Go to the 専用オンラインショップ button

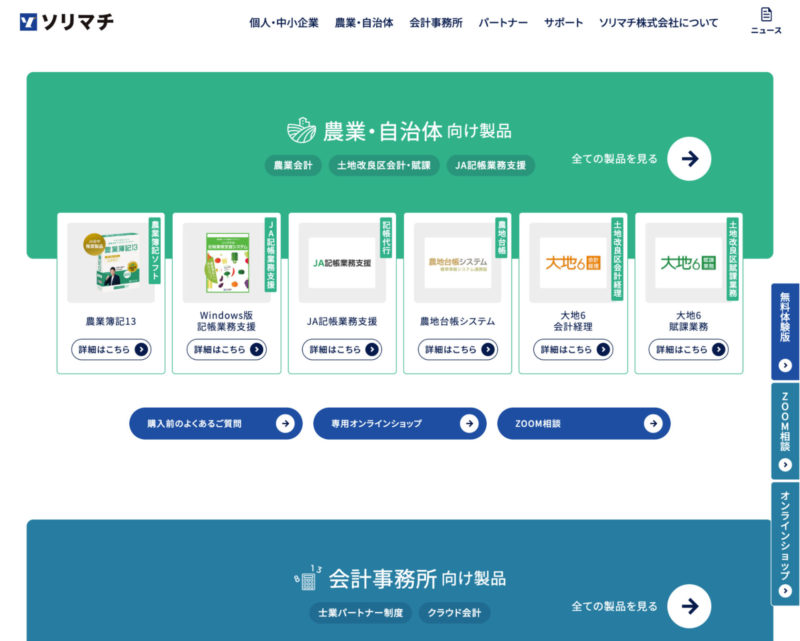tap(399, 423)
